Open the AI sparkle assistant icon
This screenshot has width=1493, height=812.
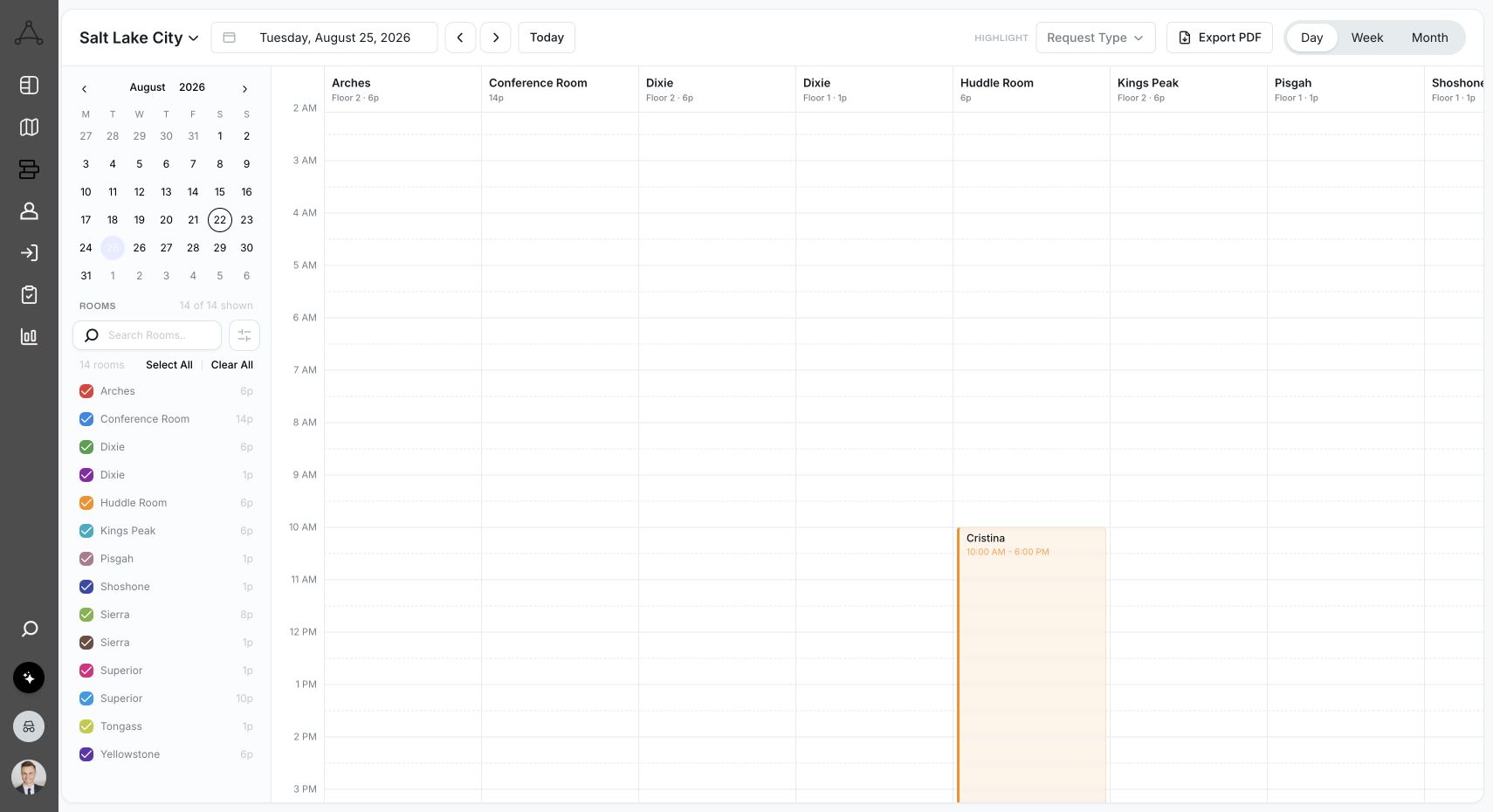coord(29,678)
